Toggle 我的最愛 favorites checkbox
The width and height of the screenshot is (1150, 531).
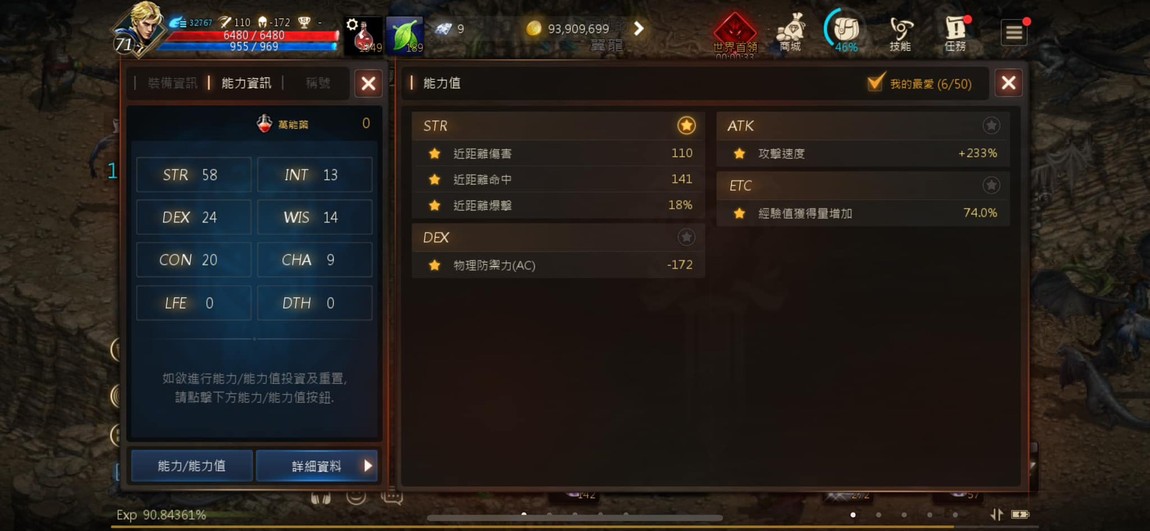pos(876,83)
